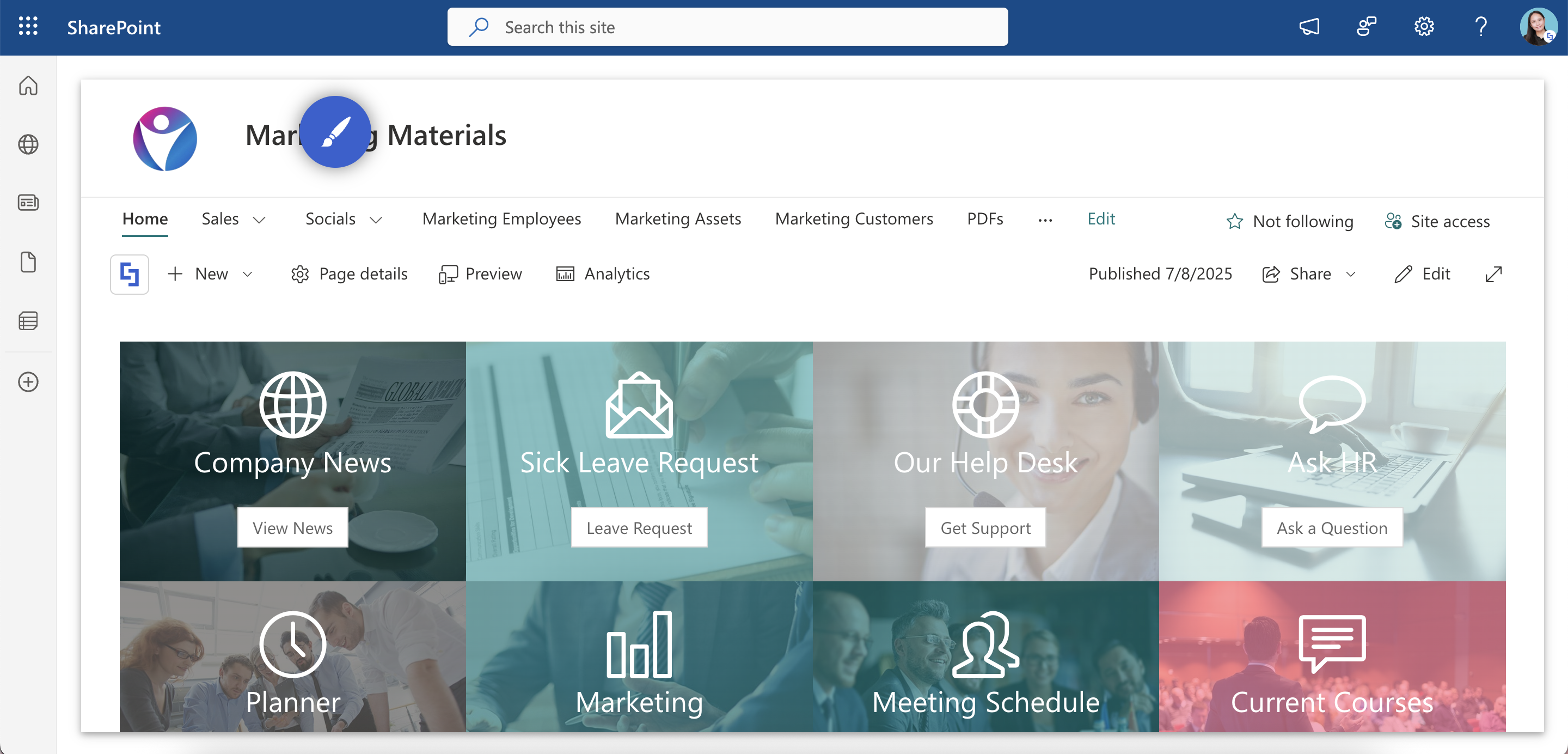
Task: Expand page to full screen arrow
Action: pyautogui.click(x=1494, y=274)
